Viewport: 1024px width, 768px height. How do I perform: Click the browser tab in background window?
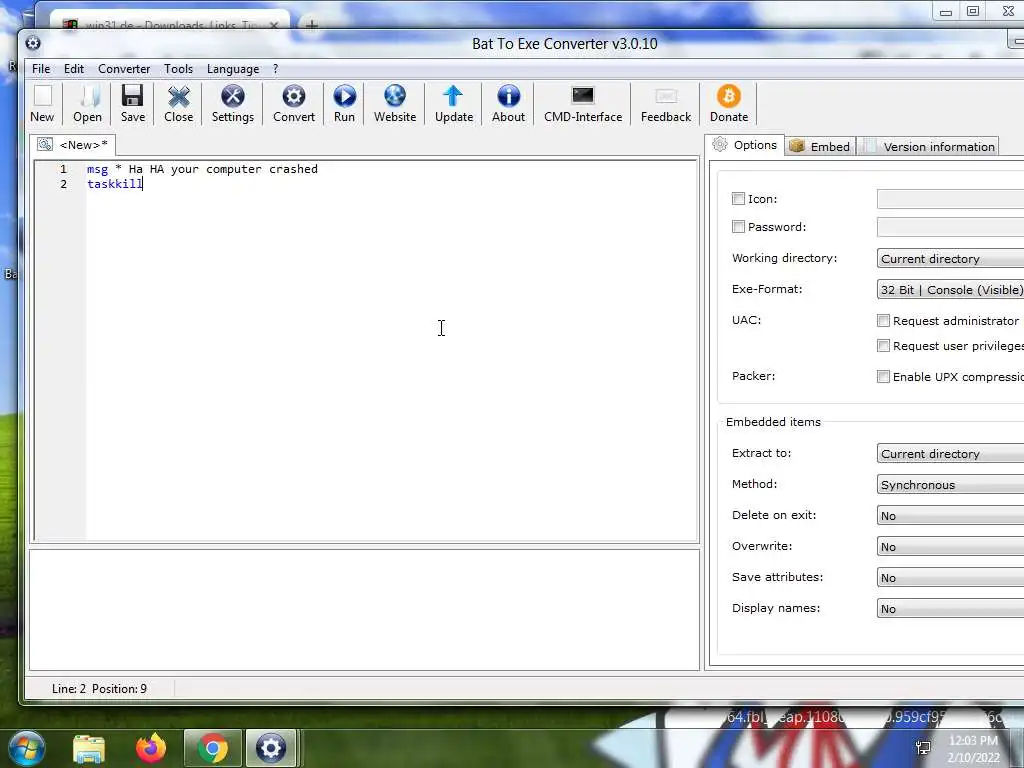coord(170,24)
